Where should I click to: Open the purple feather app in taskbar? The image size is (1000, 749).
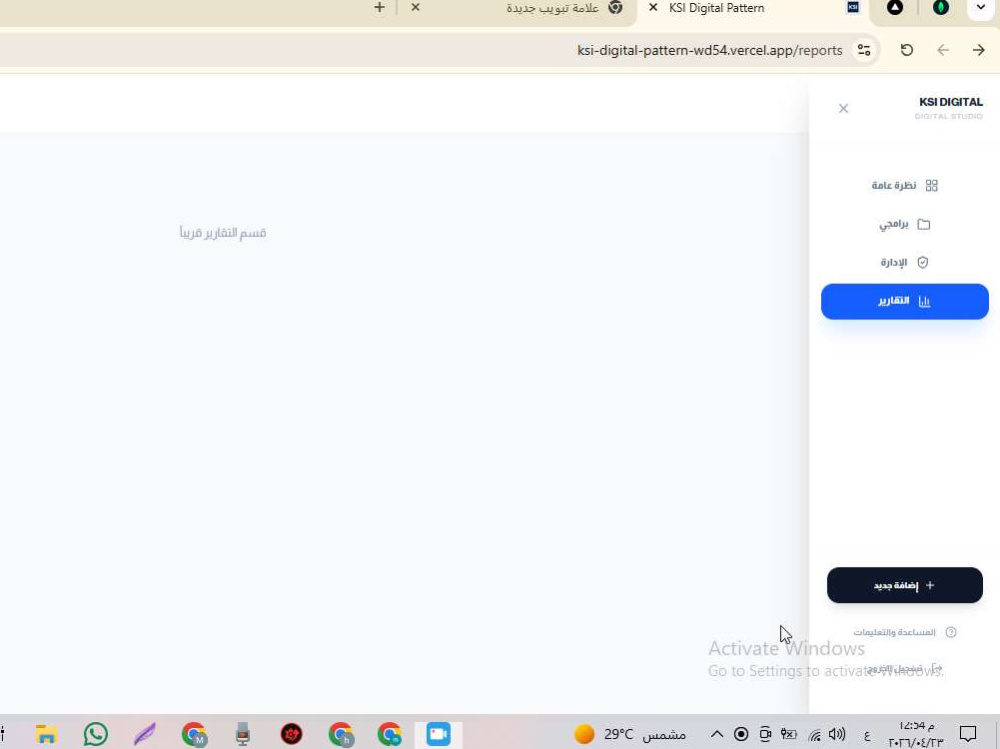(145, 734)
